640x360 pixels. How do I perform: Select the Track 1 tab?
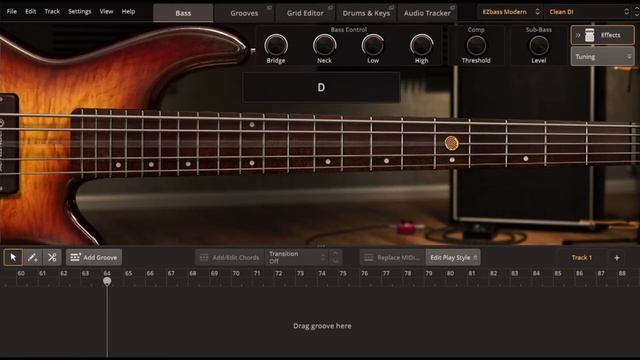pos(582,258)
